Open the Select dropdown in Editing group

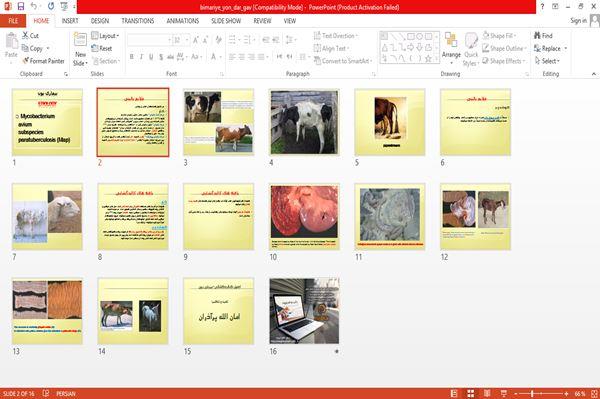[547, 61]
